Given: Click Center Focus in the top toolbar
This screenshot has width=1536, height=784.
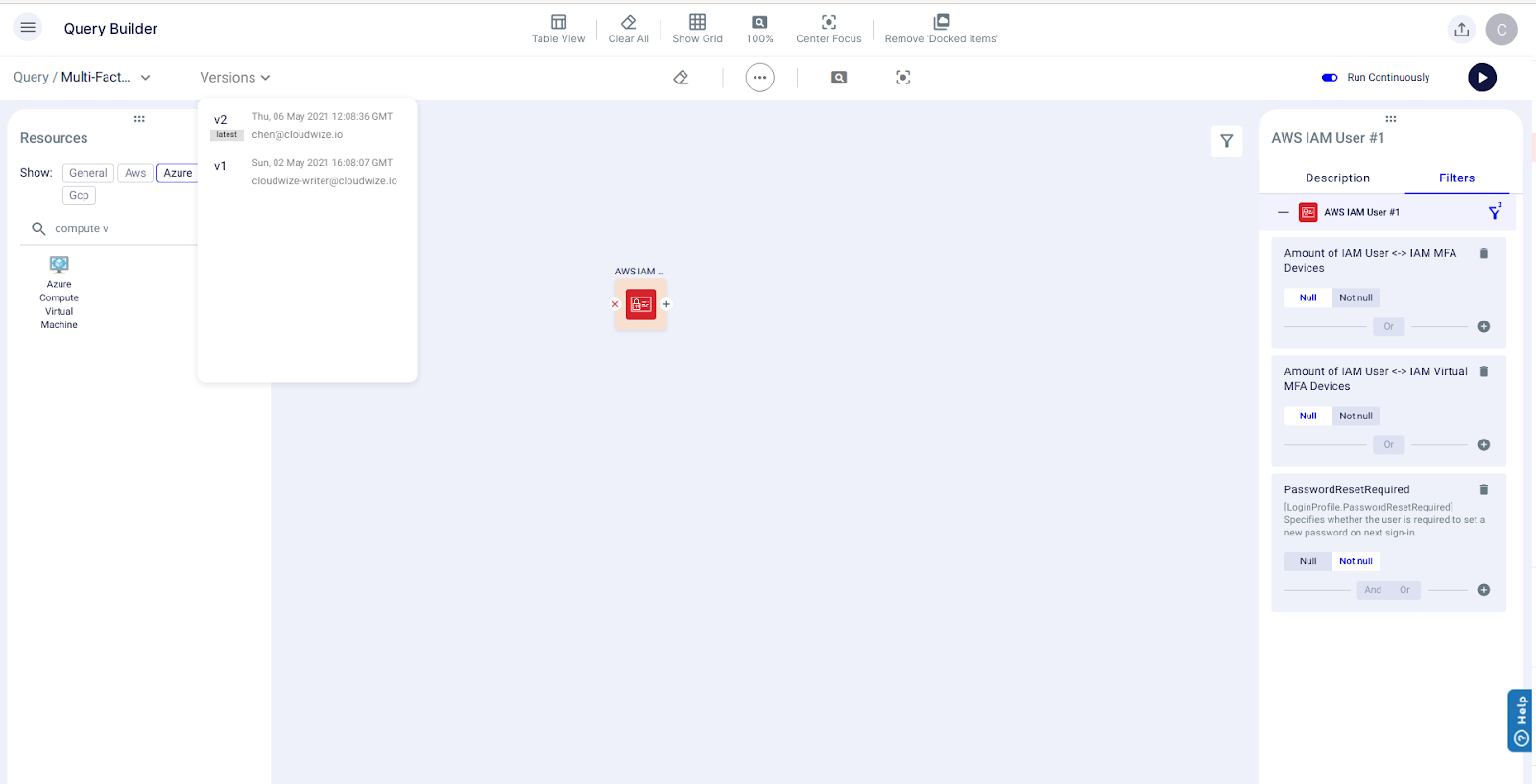Looking at the screenshot, I should click(x=828, y=29).
